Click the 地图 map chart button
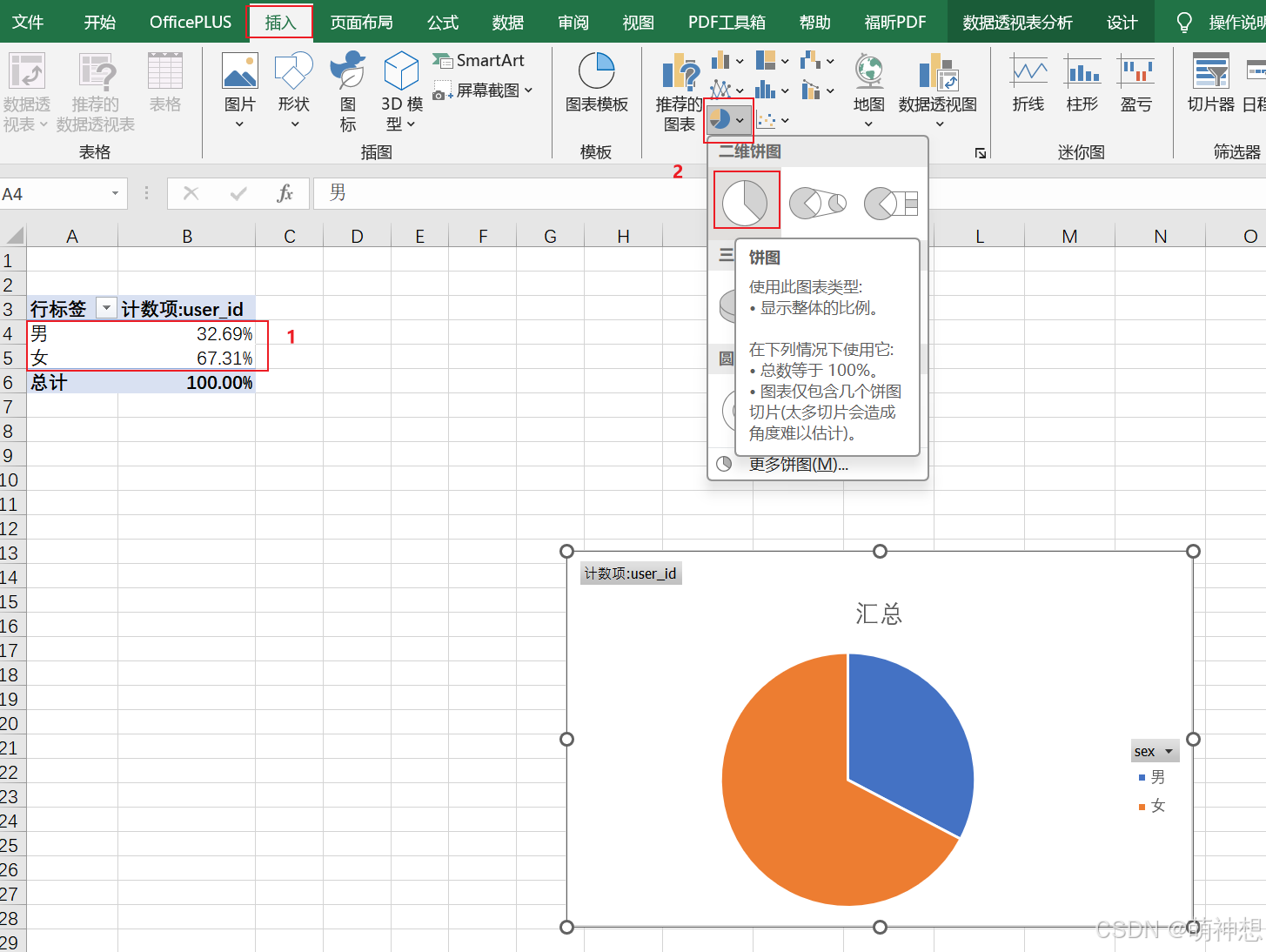 click(868, 90)
